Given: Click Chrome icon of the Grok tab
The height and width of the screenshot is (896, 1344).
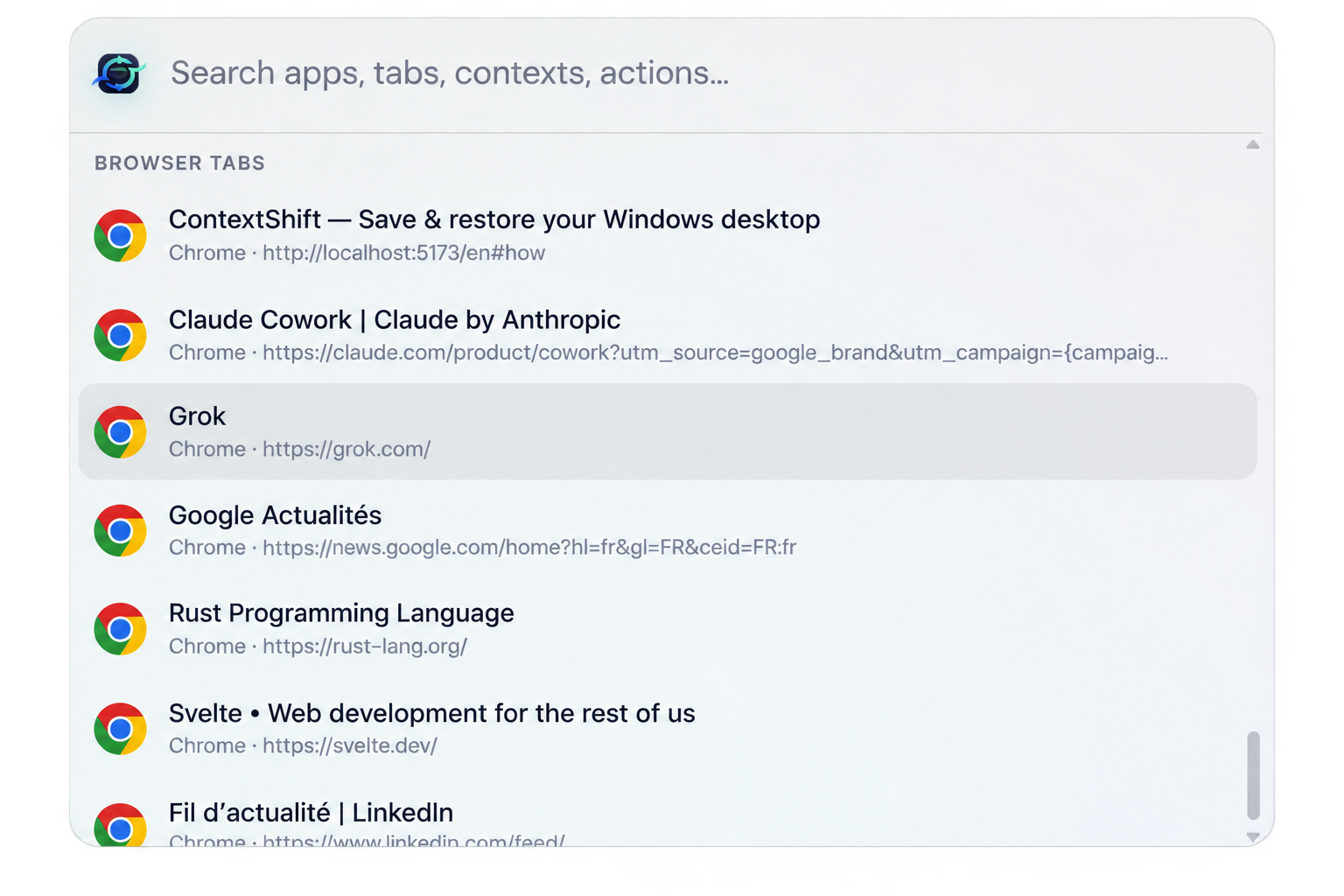Looking at the screenshot, I should coord(120,432).
